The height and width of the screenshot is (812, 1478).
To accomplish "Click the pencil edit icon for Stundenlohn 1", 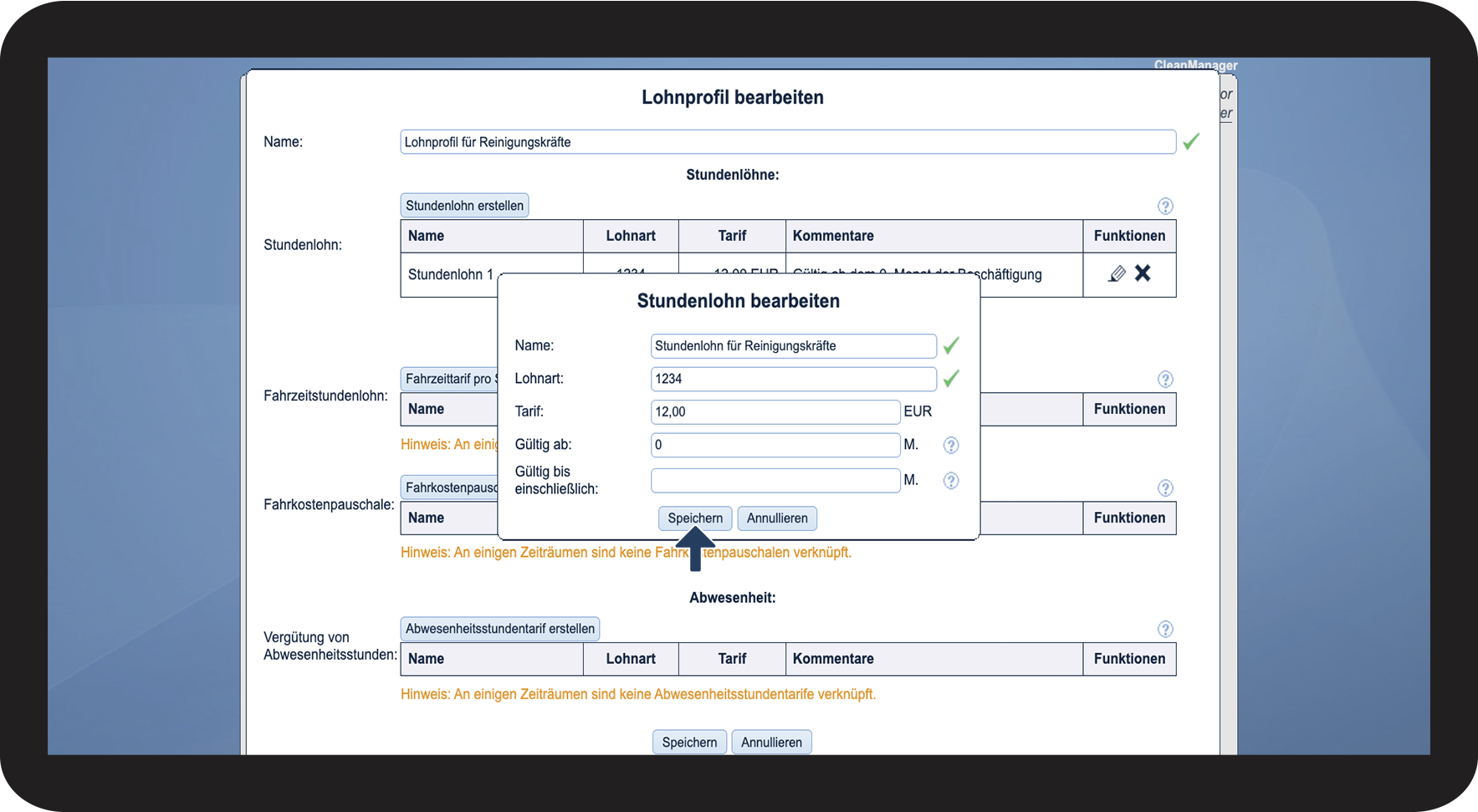I will tap(1117, 274).
